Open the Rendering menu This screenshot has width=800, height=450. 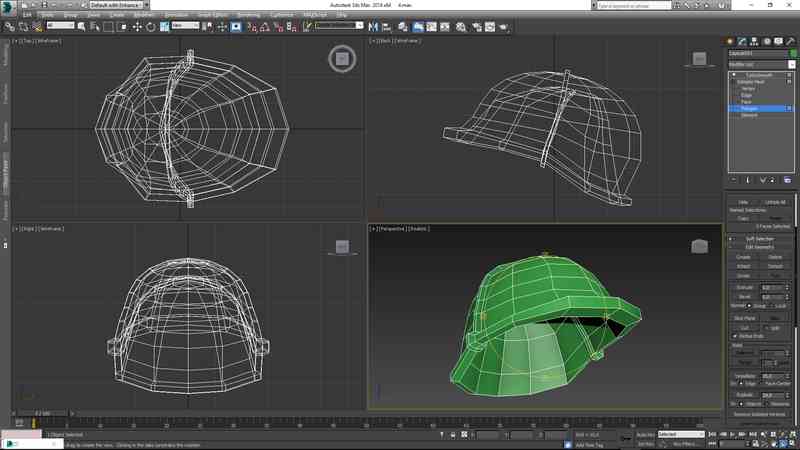tap(248, 15)
